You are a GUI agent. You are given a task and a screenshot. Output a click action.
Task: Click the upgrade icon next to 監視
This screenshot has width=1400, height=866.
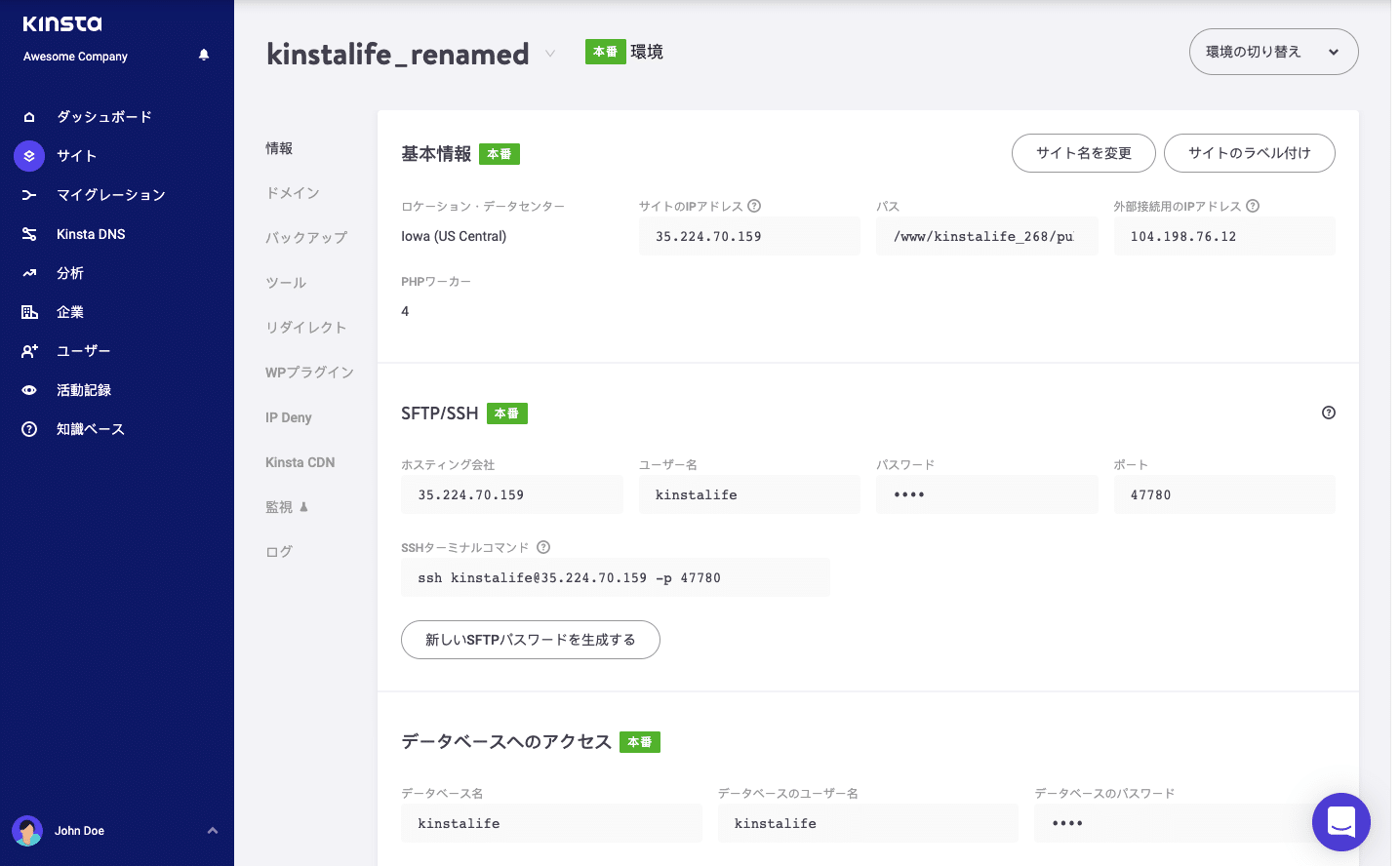click(303, 507)
